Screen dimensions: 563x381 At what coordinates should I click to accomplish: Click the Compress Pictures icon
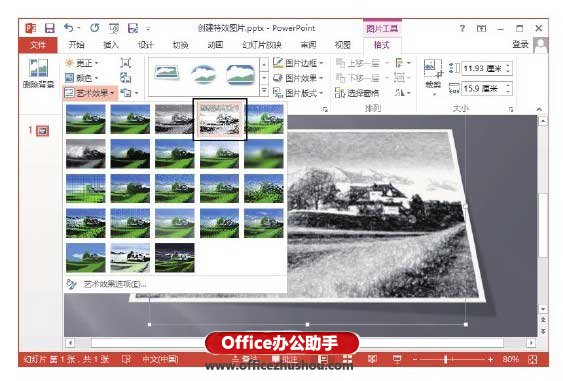pyautogui.click(x=125, y=63)
